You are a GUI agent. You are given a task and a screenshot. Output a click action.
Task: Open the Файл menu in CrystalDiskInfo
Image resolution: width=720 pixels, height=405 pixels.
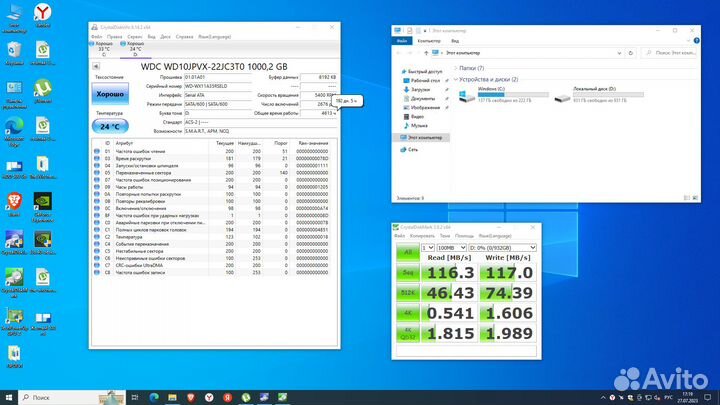(x=96, y=37)
